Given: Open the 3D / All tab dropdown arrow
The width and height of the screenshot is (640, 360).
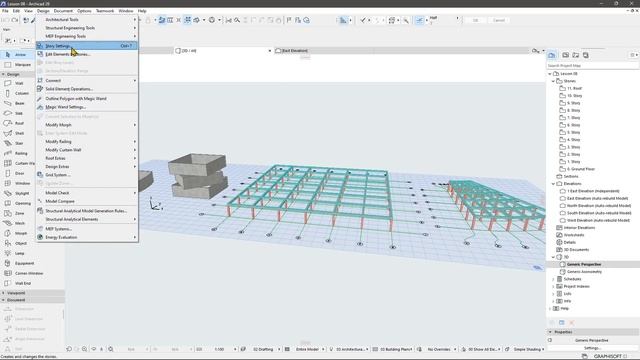Looking at the screenshot, I should pyautogui.click(x=269, y=51).
